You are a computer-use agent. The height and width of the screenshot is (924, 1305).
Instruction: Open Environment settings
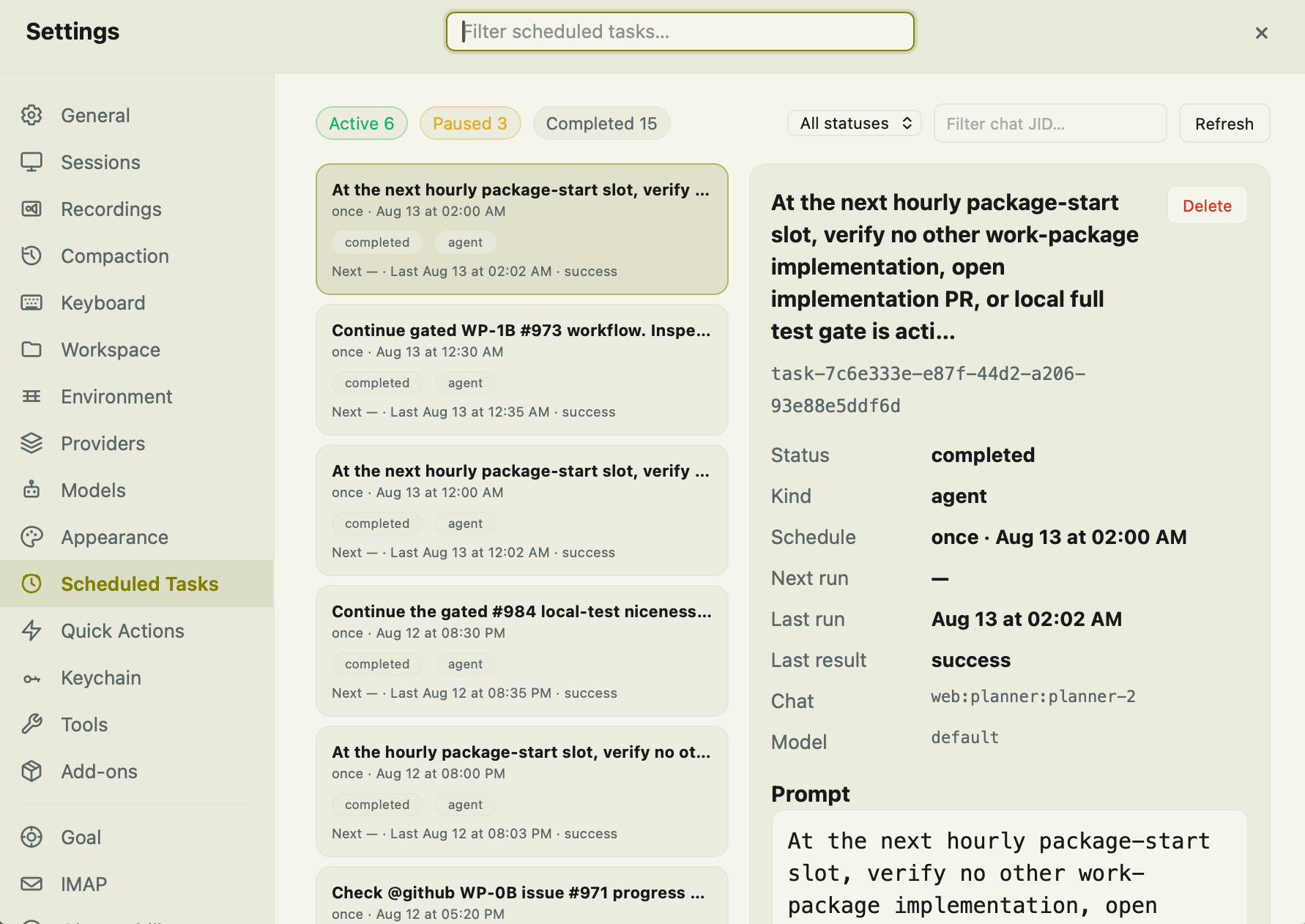click(137, 396)
